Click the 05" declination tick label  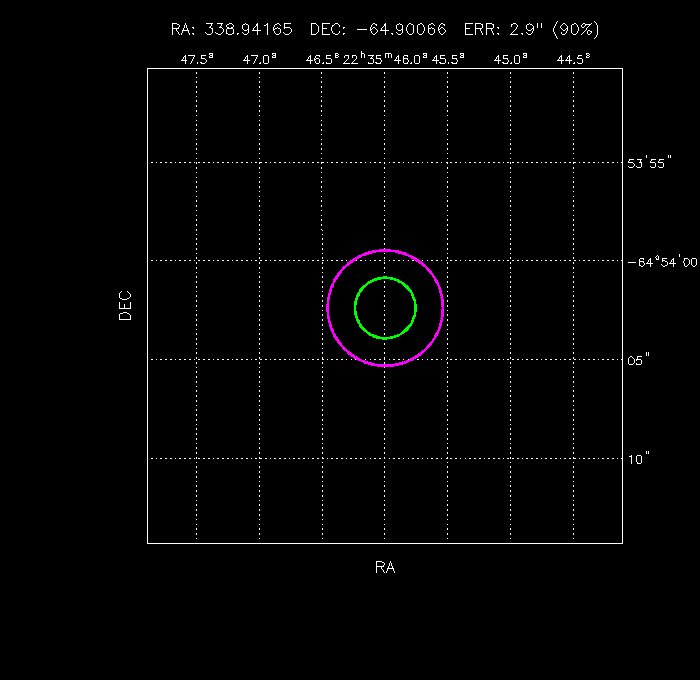click(638, 360)
